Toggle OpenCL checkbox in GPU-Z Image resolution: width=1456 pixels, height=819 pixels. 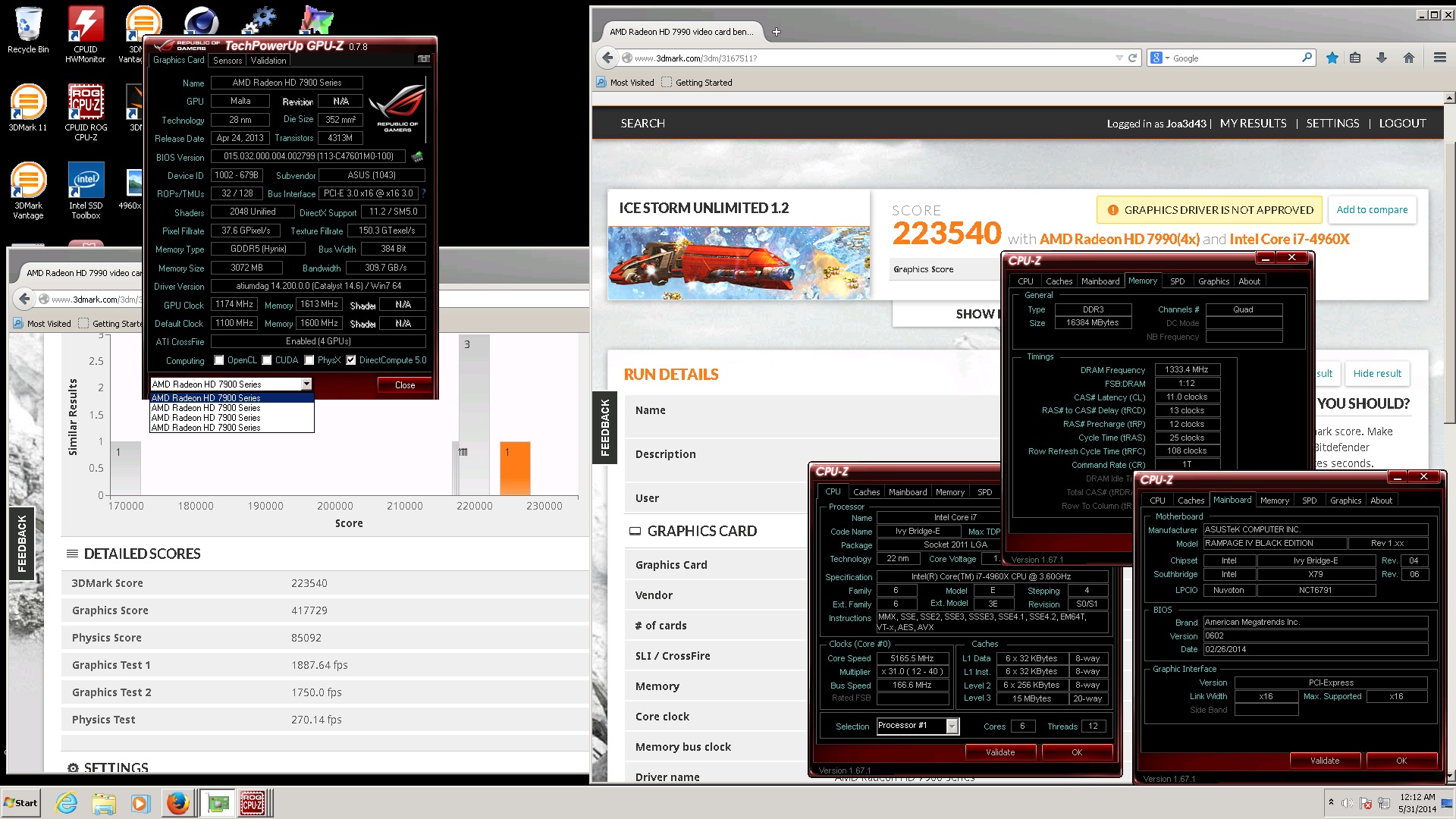point(219,360)
